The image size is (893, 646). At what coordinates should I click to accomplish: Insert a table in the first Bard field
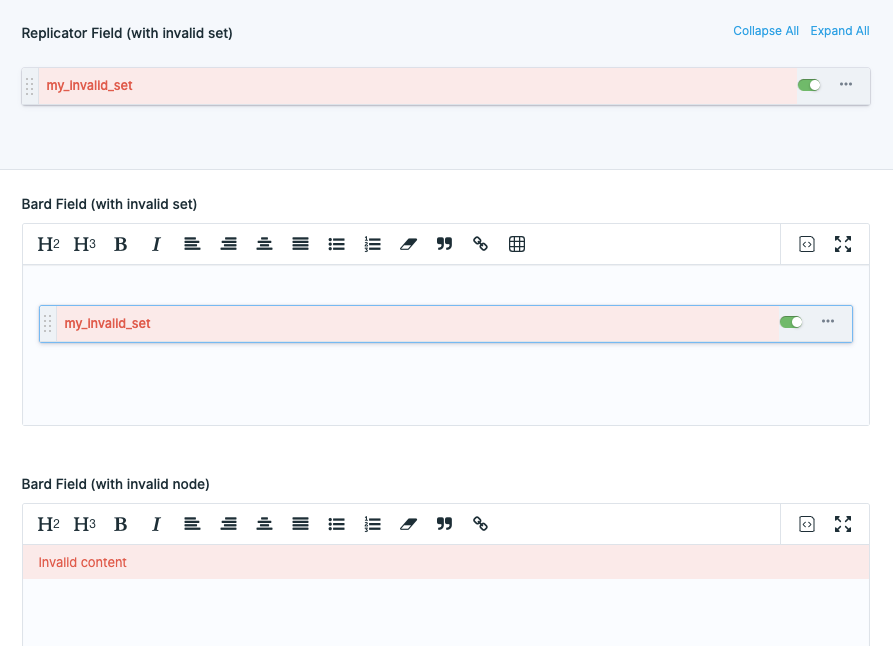click(x=517, y=244)
